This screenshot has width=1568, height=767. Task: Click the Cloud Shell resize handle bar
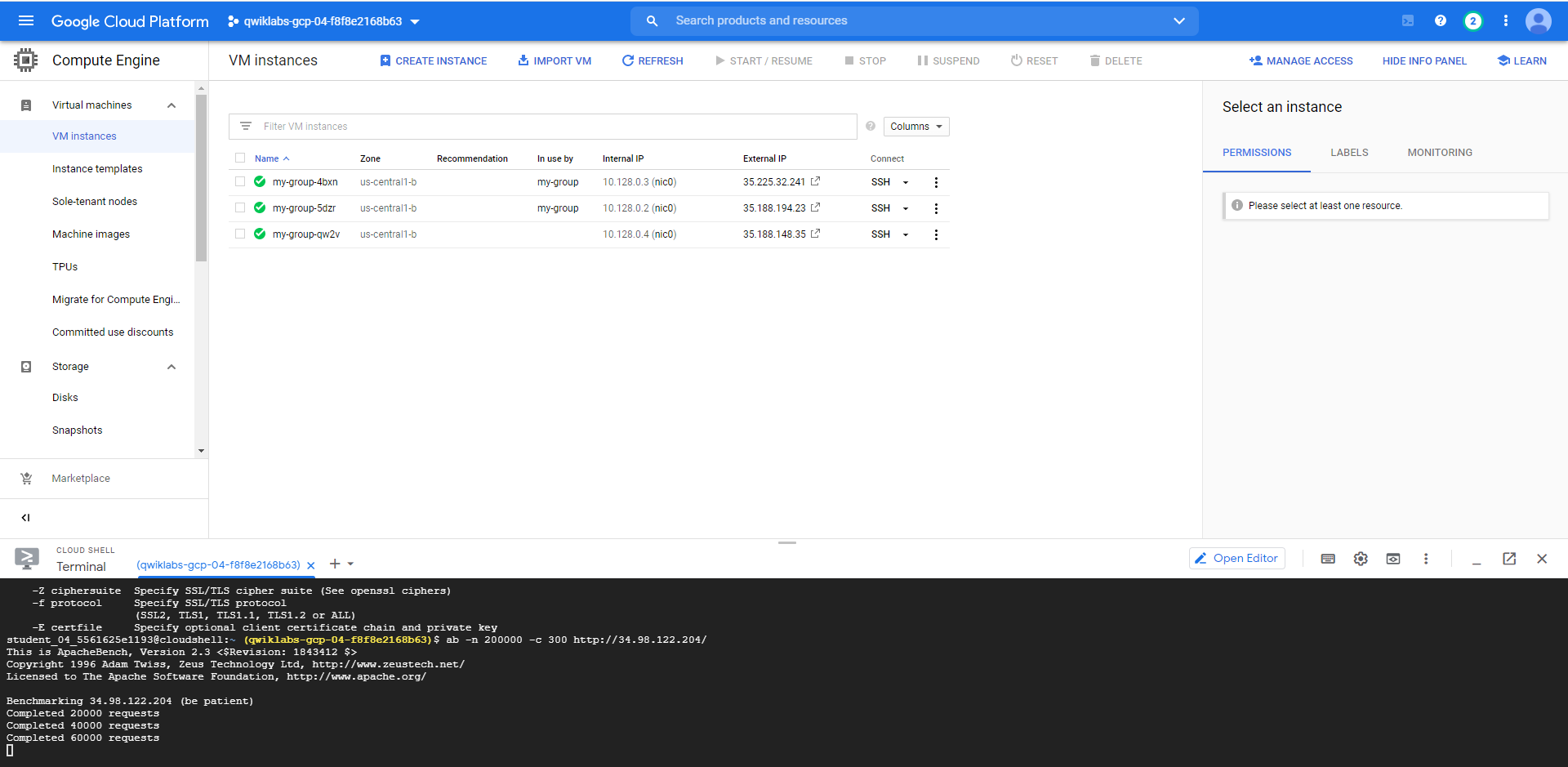[x=787, y=542]
